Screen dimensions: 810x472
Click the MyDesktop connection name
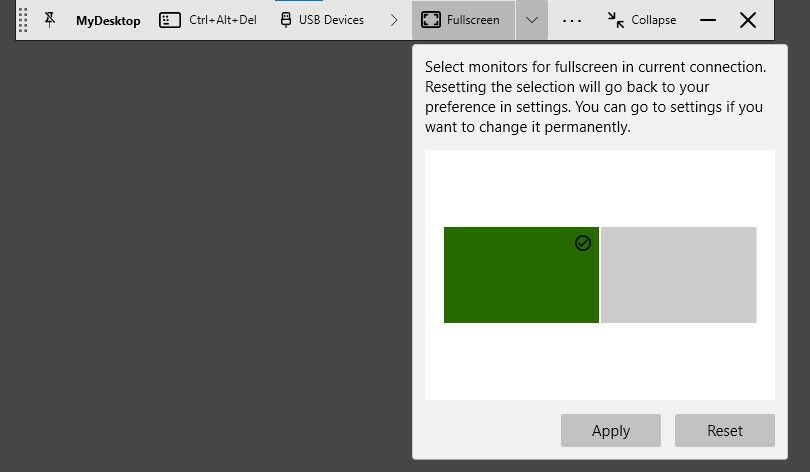pos(108,20)
